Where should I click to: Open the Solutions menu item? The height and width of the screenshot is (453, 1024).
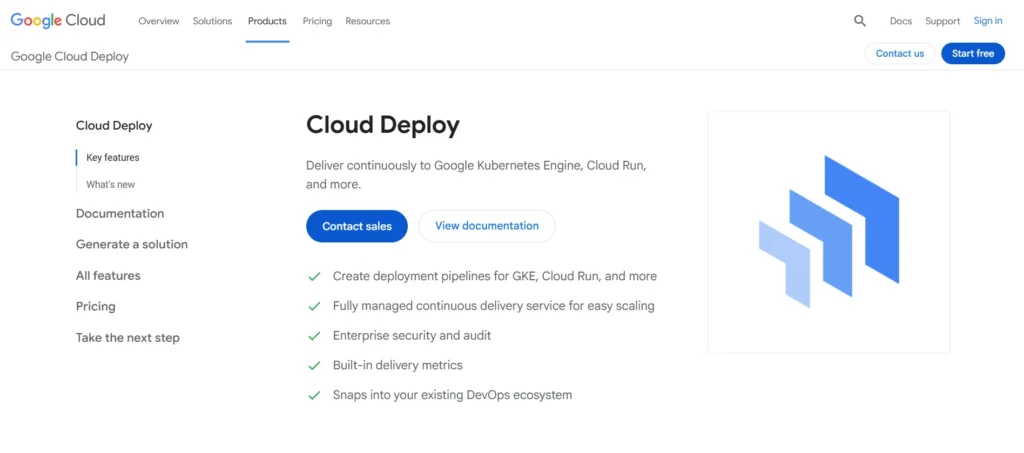pyautogui.click(x=212, y=21)
